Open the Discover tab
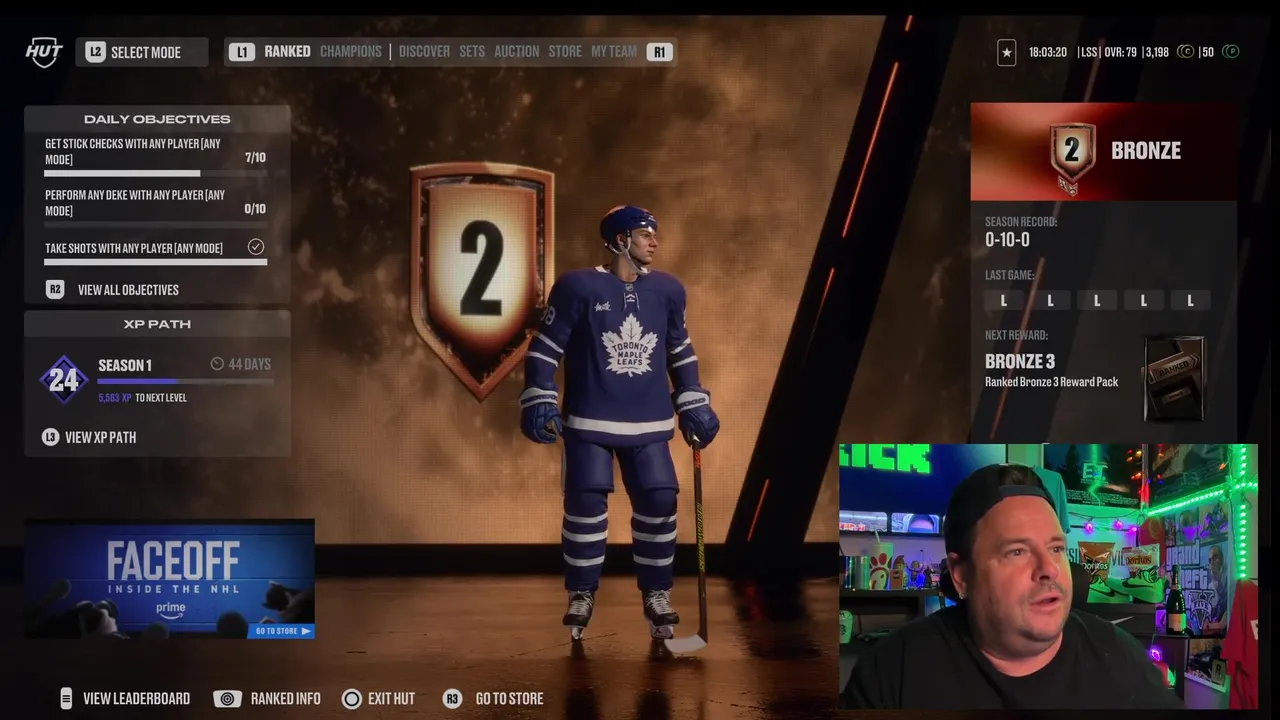The height and width of the screenshot is (720, 1280). click(x=424, y=51)
